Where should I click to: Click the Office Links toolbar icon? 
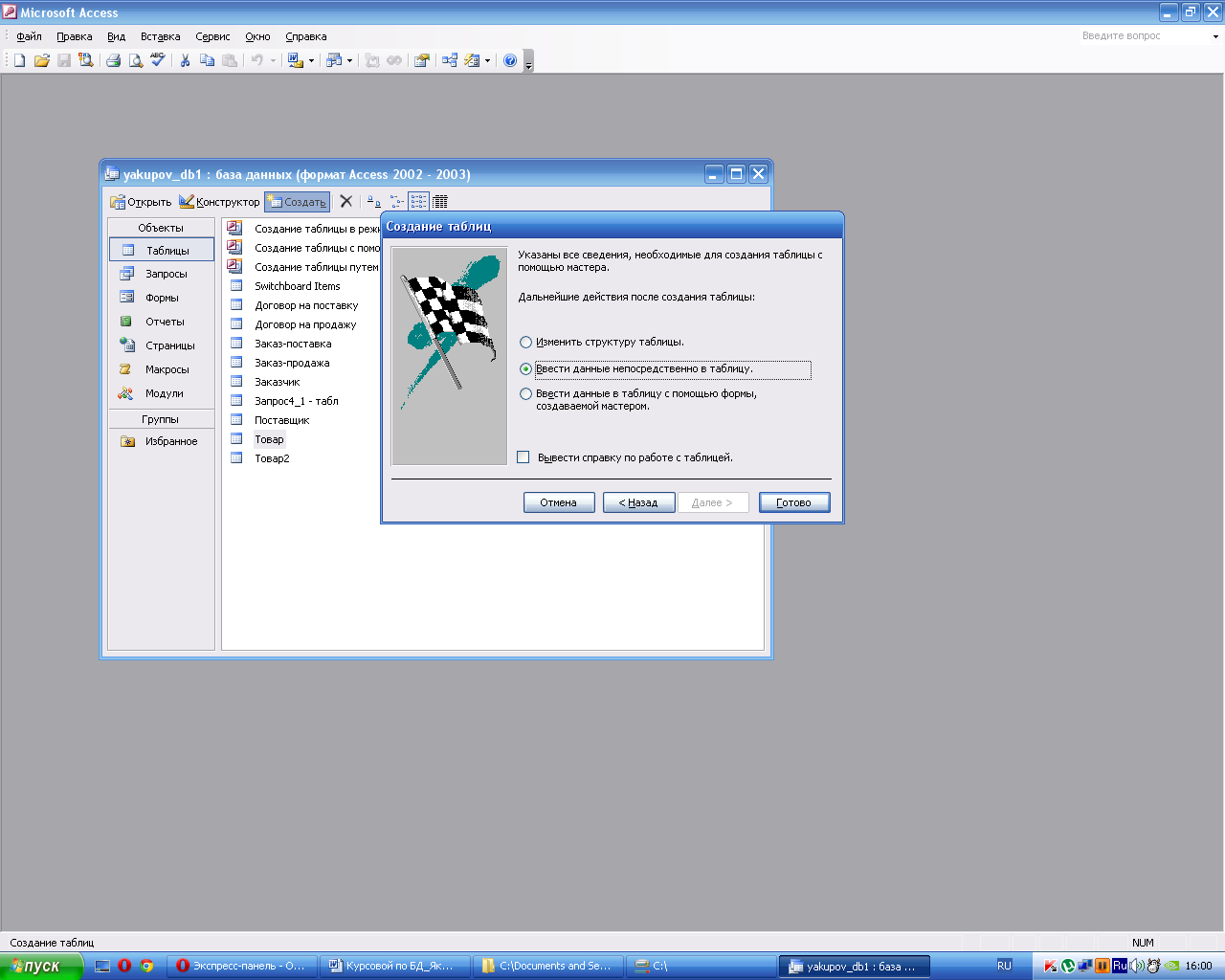295,60
